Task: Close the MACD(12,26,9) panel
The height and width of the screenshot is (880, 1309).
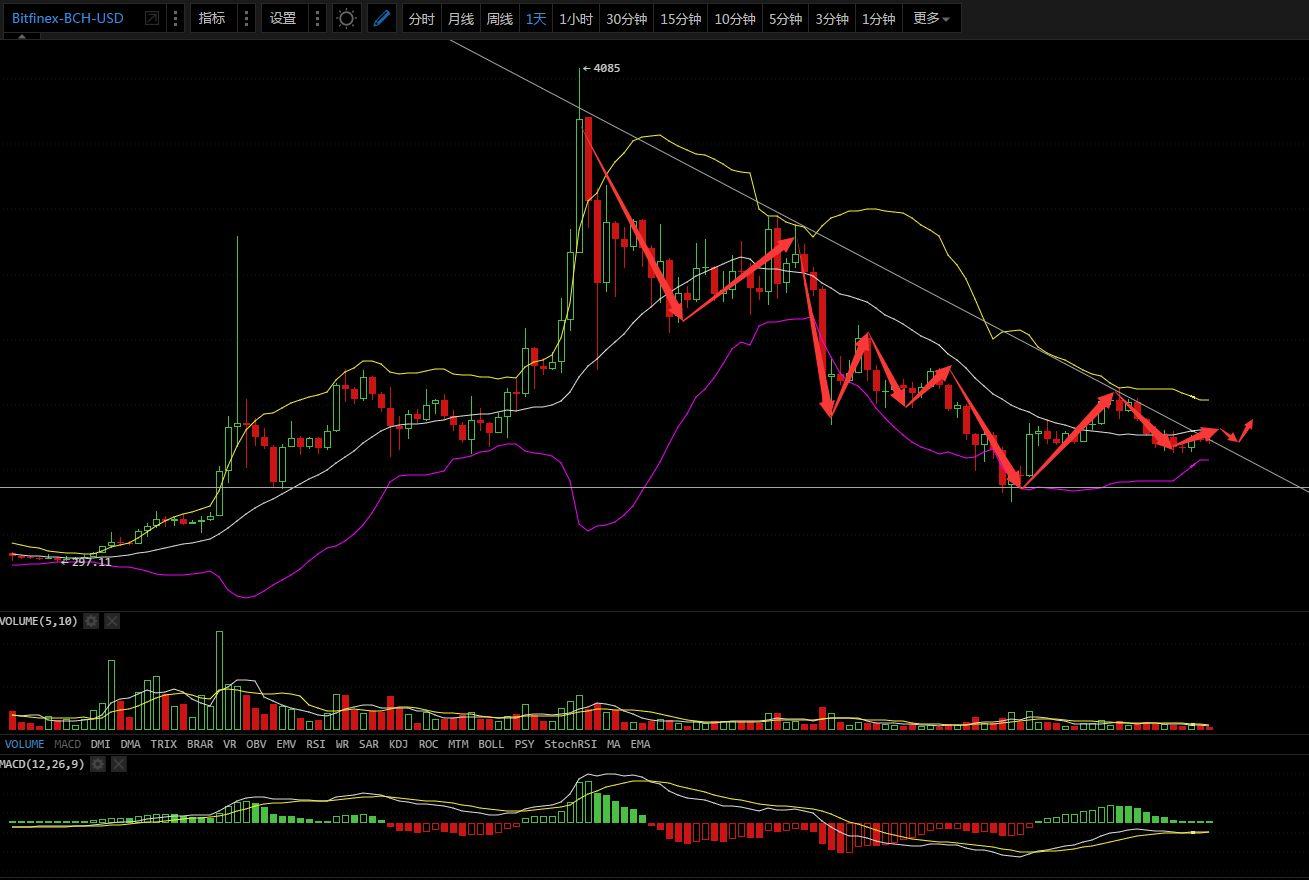Action: point(119,764)
